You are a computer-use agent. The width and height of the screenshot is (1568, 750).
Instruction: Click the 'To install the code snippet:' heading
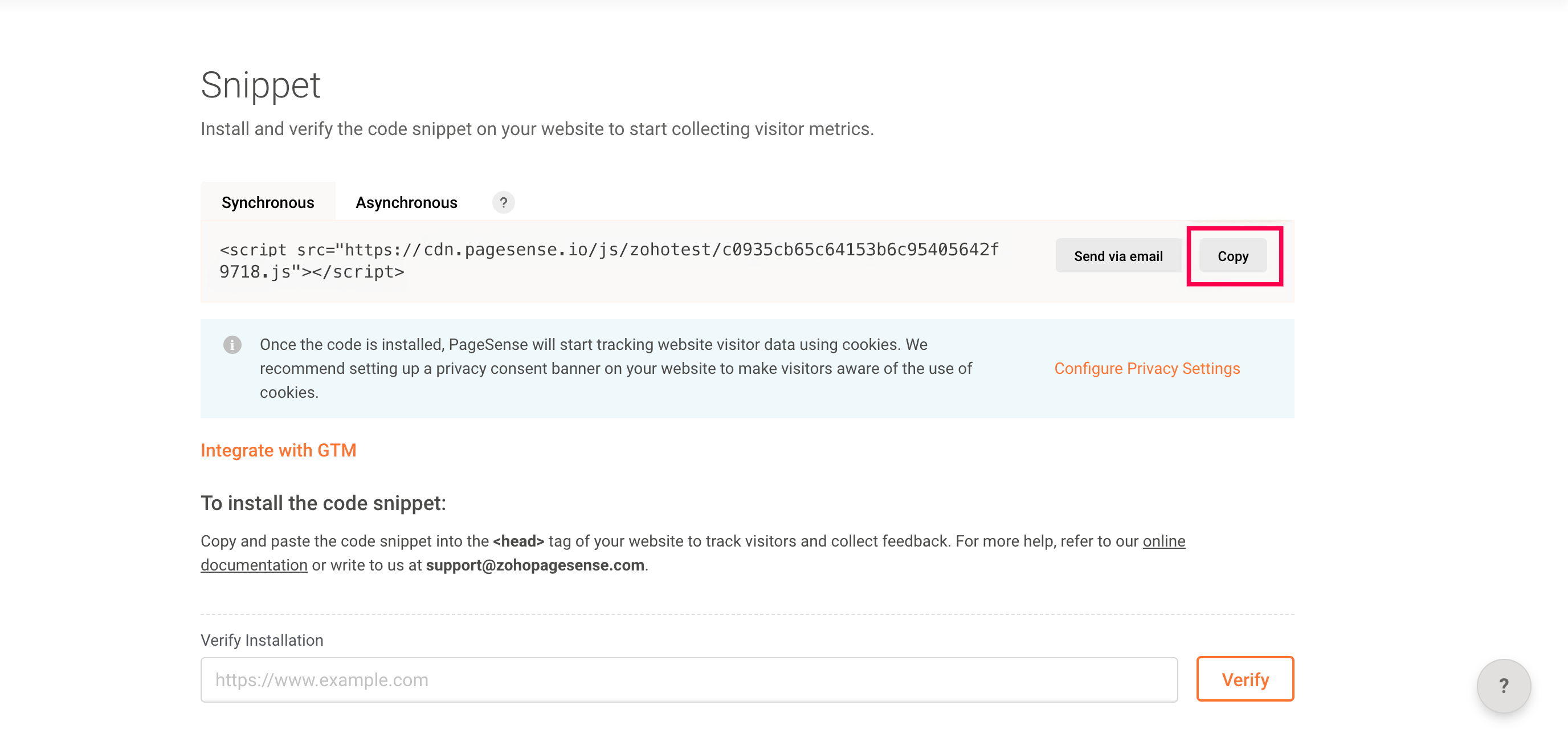coord(323,503)
